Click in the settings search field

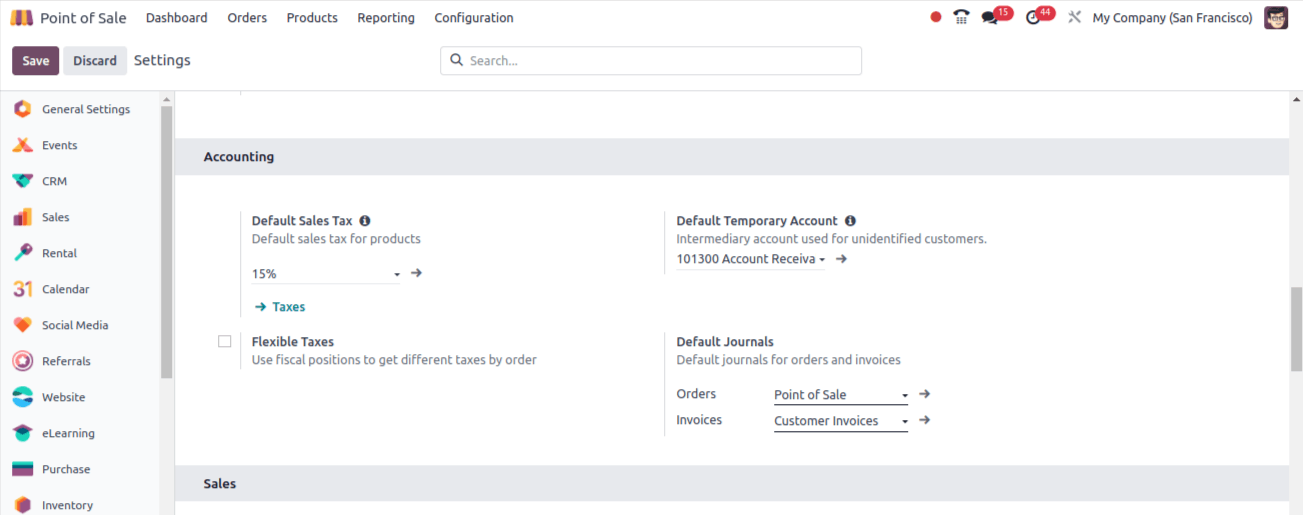pos(651,61)
